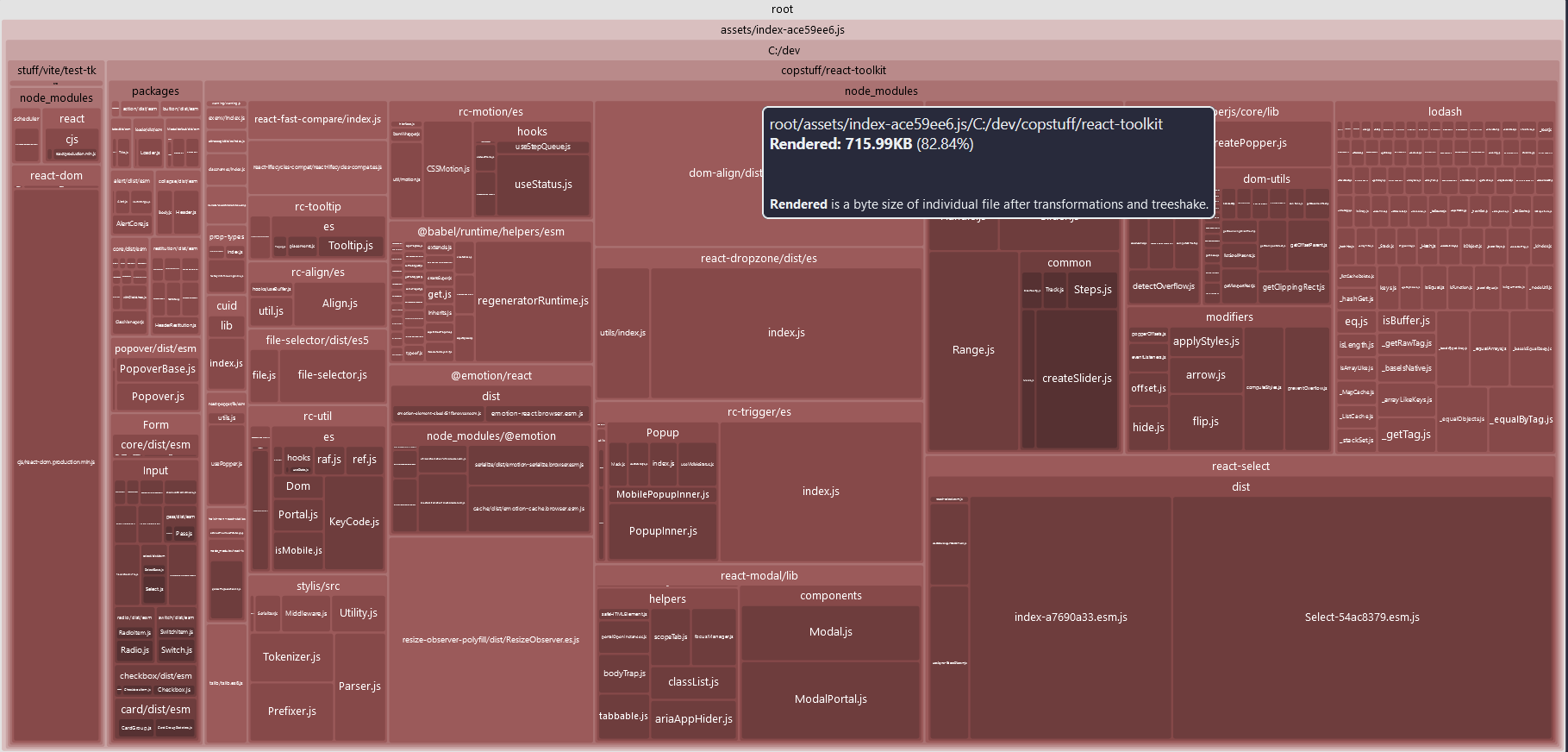The image size is (1568, 752).
Task: Click the classList.js block
Action: tap(693, 682)
